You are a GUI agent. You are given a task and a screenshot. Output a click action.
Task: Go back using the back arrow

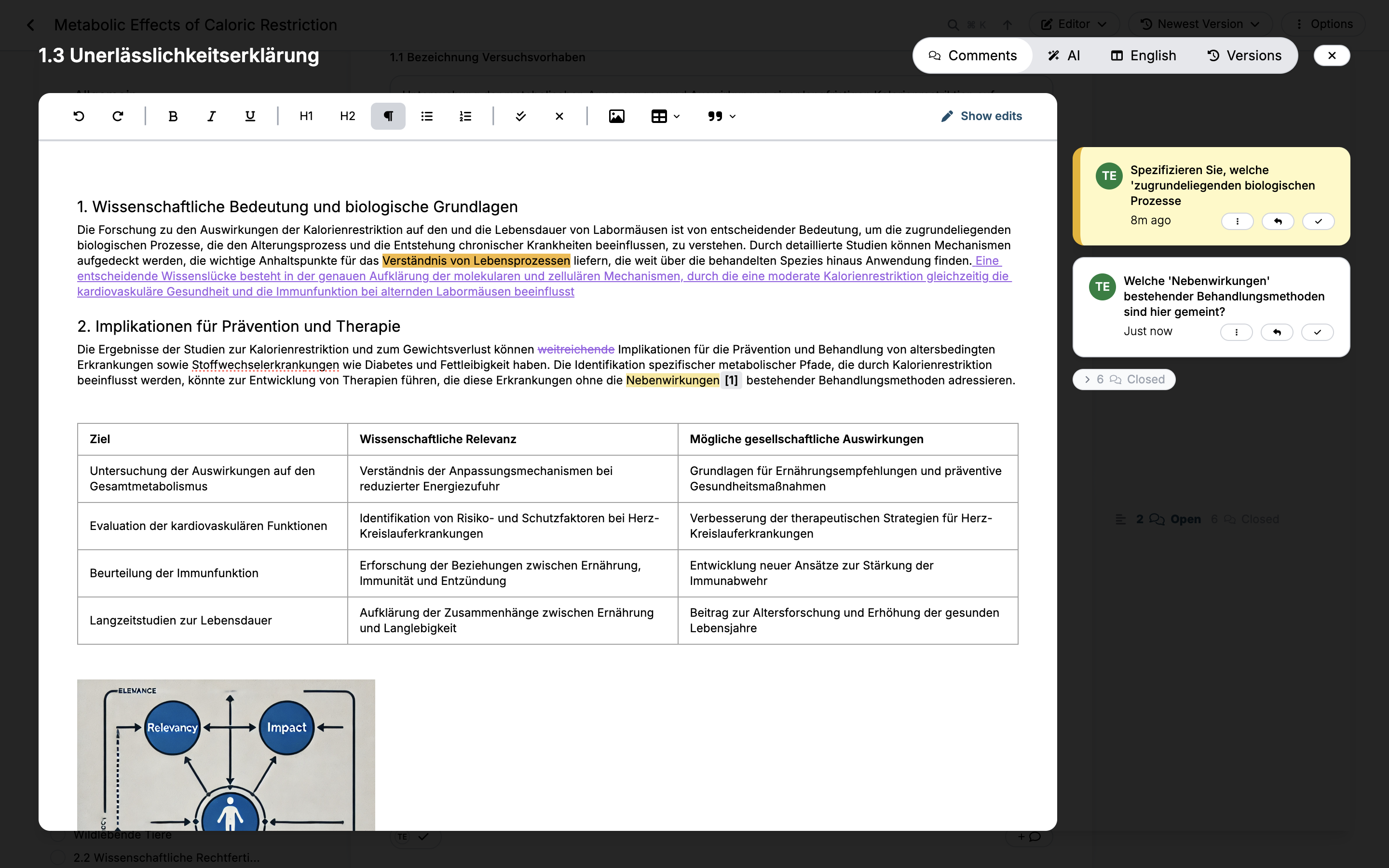[x=30, y=25]
